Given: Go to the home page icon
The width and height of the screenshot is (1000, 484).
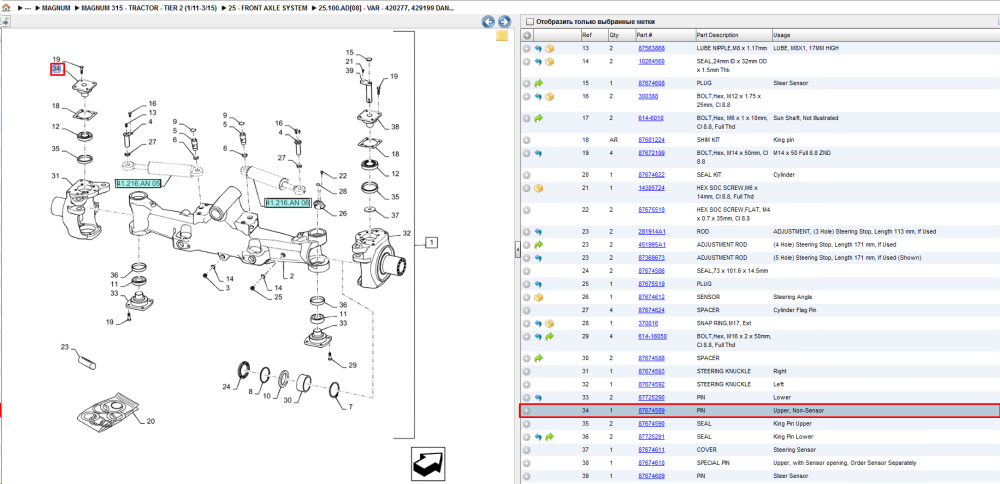Looking at the screenshot, I should [6, 8].
